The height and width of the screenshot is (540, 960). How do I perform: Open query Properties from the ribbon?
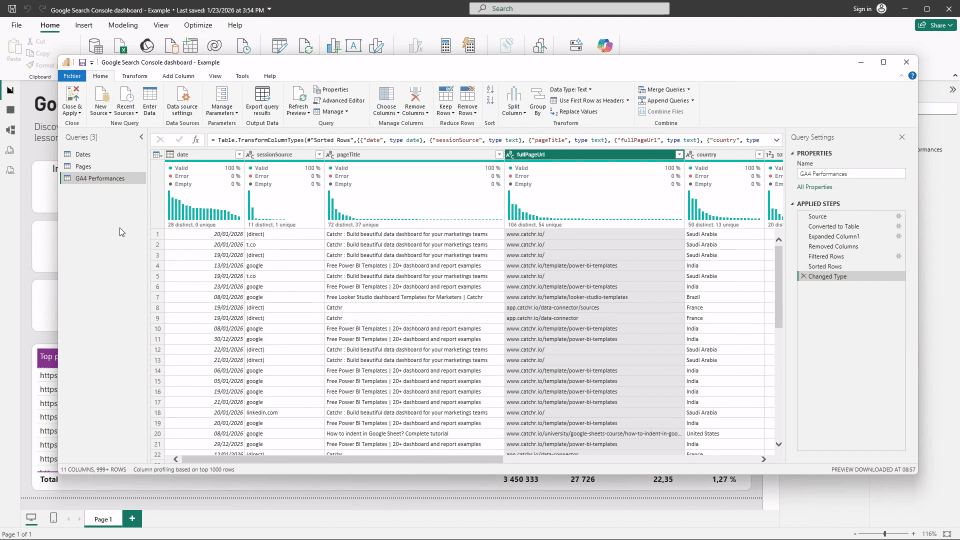click(331, 89)
